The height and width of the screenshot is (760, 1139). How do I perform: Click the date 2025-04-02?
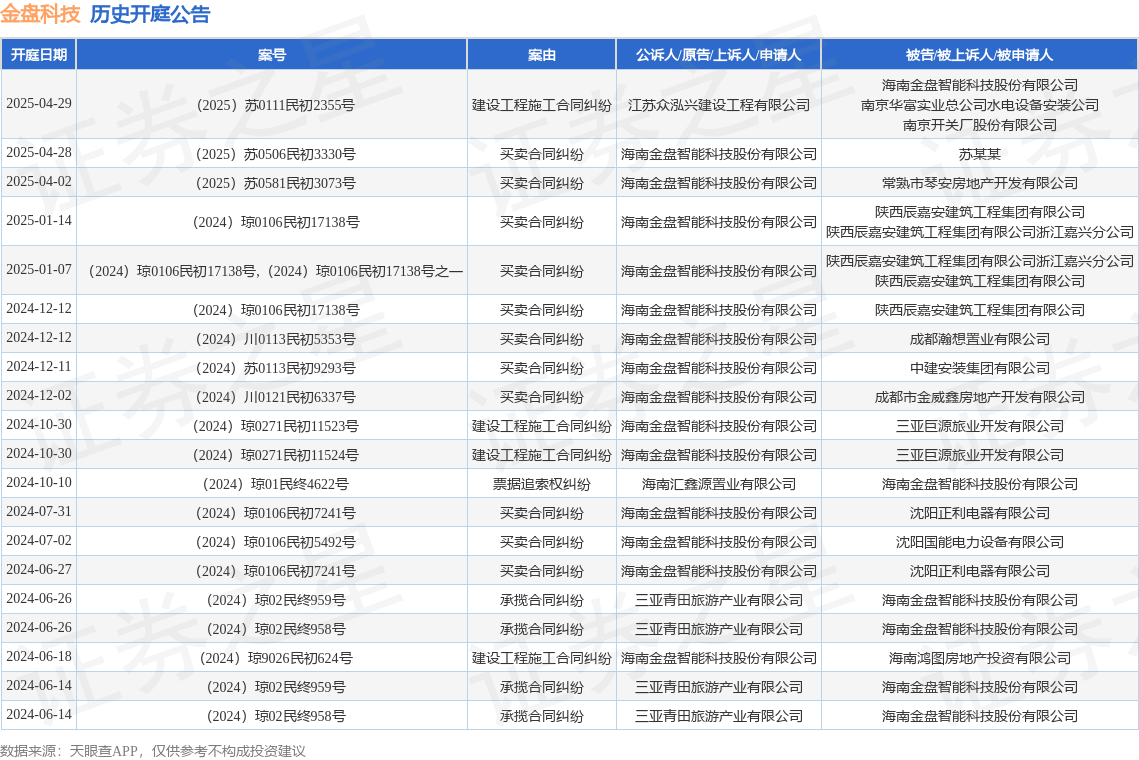pyautogui.click(x=39, y=181)
